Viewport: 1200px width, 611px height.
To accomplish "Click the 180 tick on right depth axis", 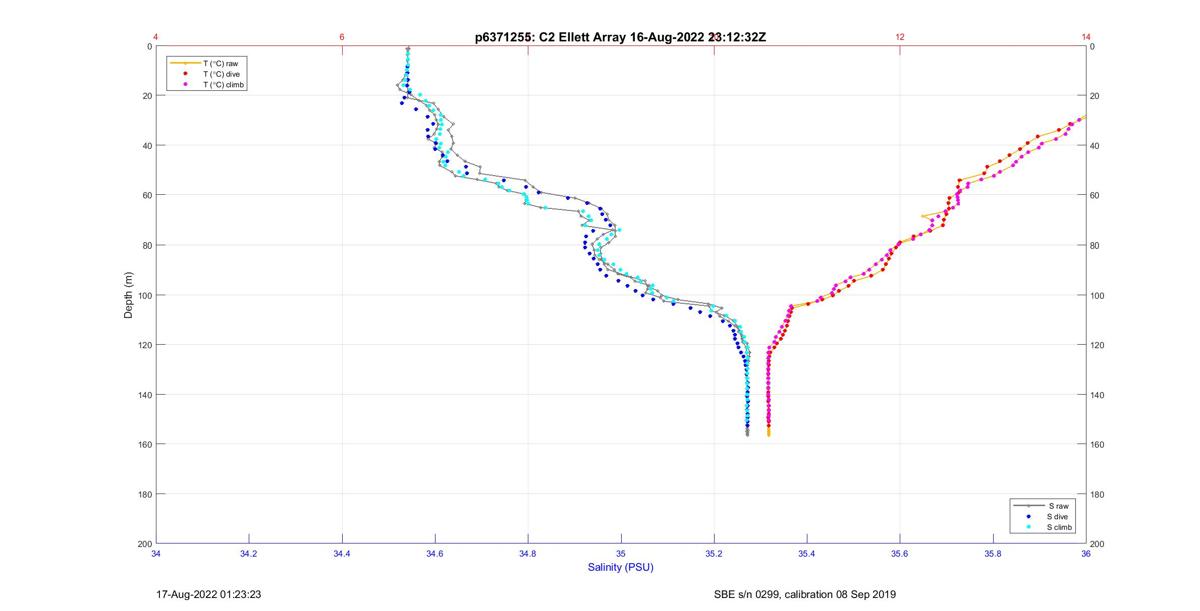I will coord(1097,494).
